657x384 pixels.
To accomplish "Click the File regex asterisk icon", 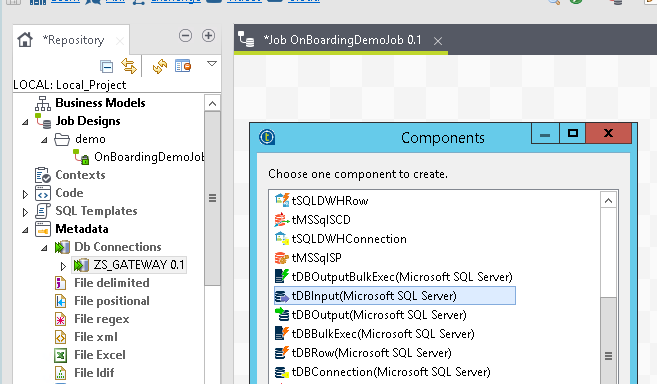I will click(61, 319).
